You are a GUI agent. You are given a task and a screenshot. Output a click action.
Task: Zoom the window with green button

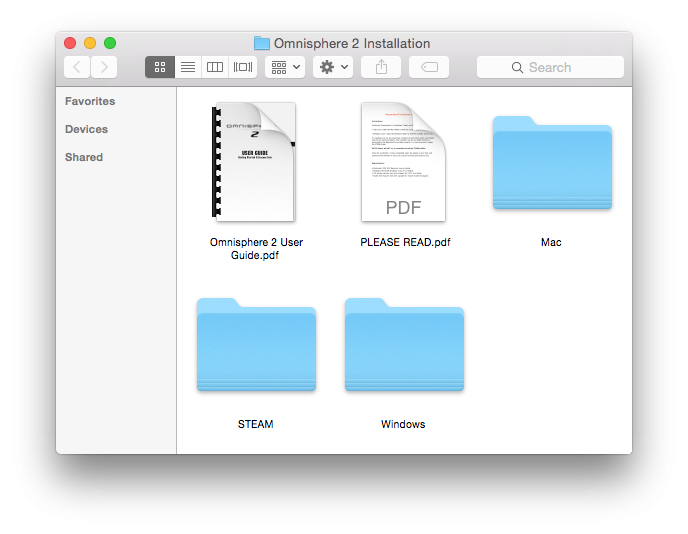110,43
